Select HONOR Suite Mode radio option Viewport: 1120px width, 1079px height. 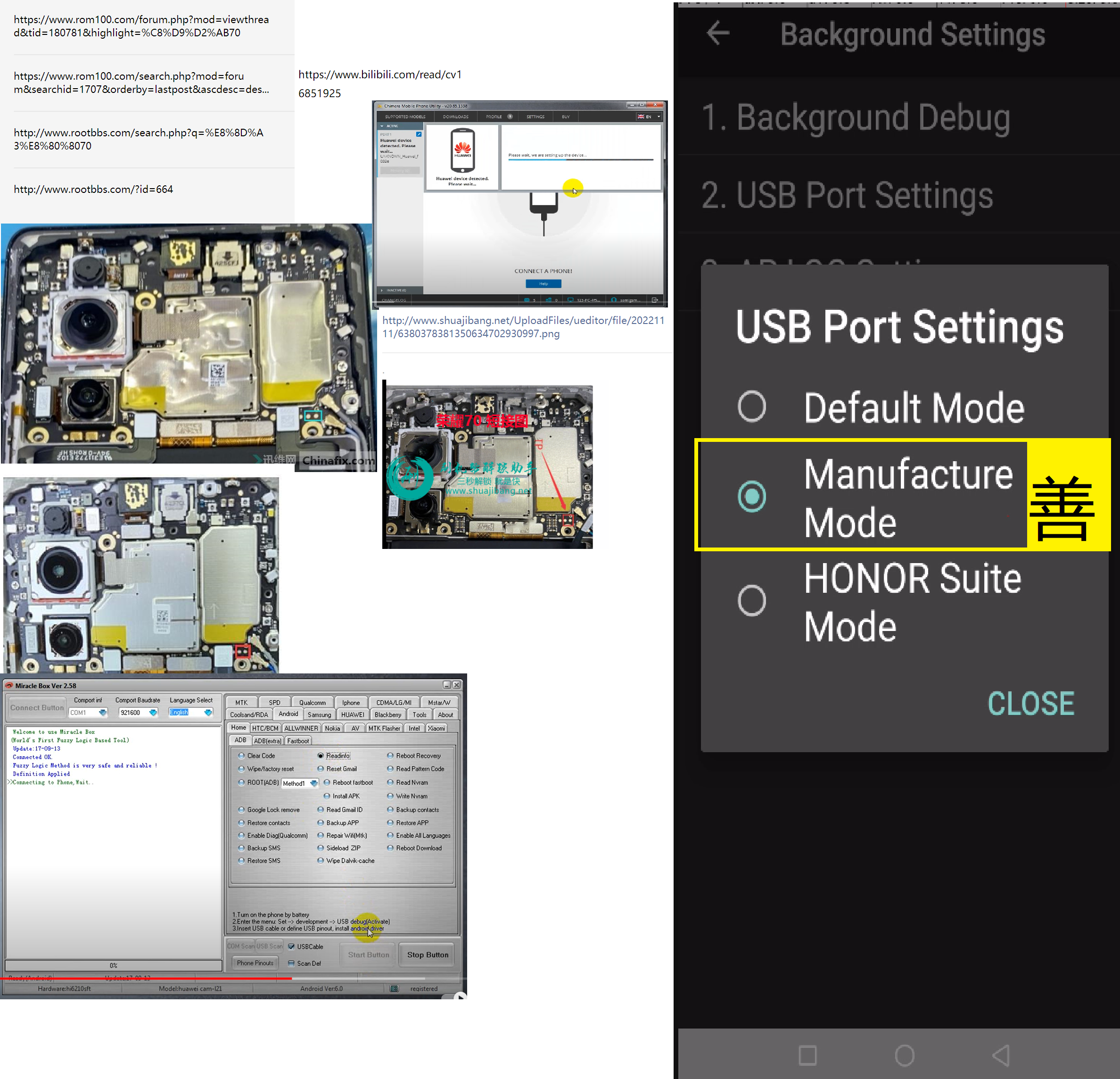(x=751, y=600)
